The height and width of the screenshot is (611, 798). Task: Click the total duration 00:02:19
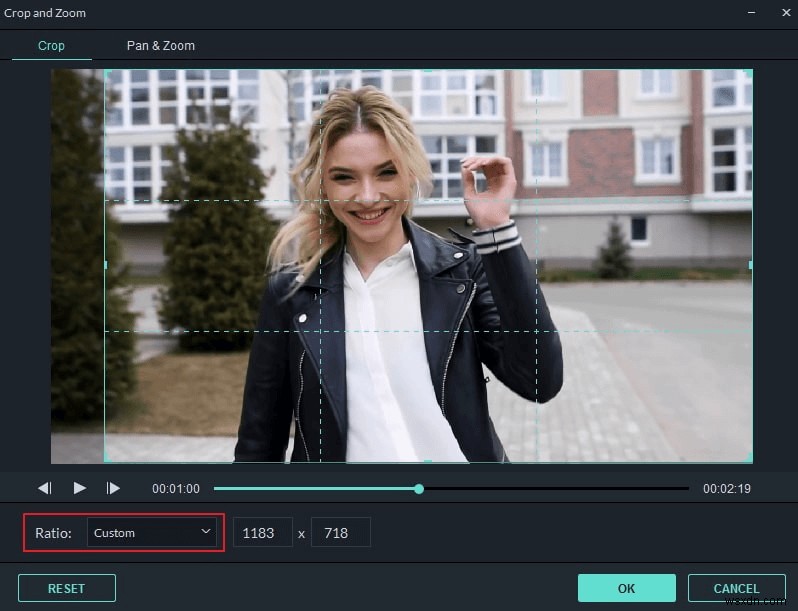(727, 489)
